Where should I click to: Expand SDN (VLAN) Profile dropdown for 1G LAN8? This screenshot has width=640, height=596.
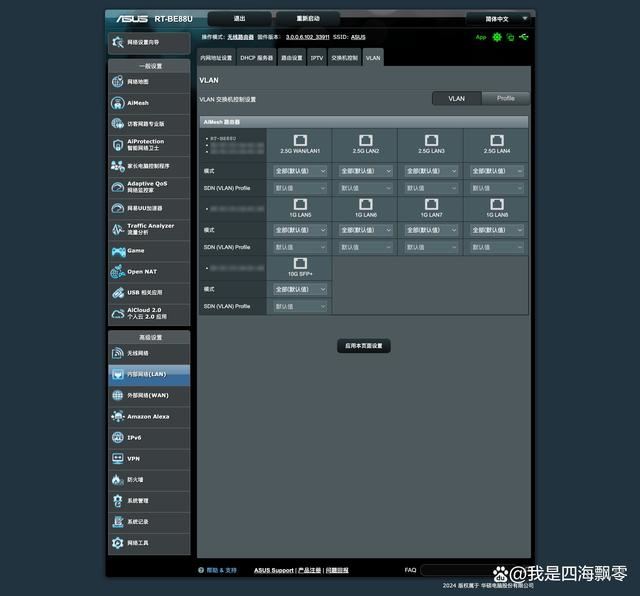point(497,247)
